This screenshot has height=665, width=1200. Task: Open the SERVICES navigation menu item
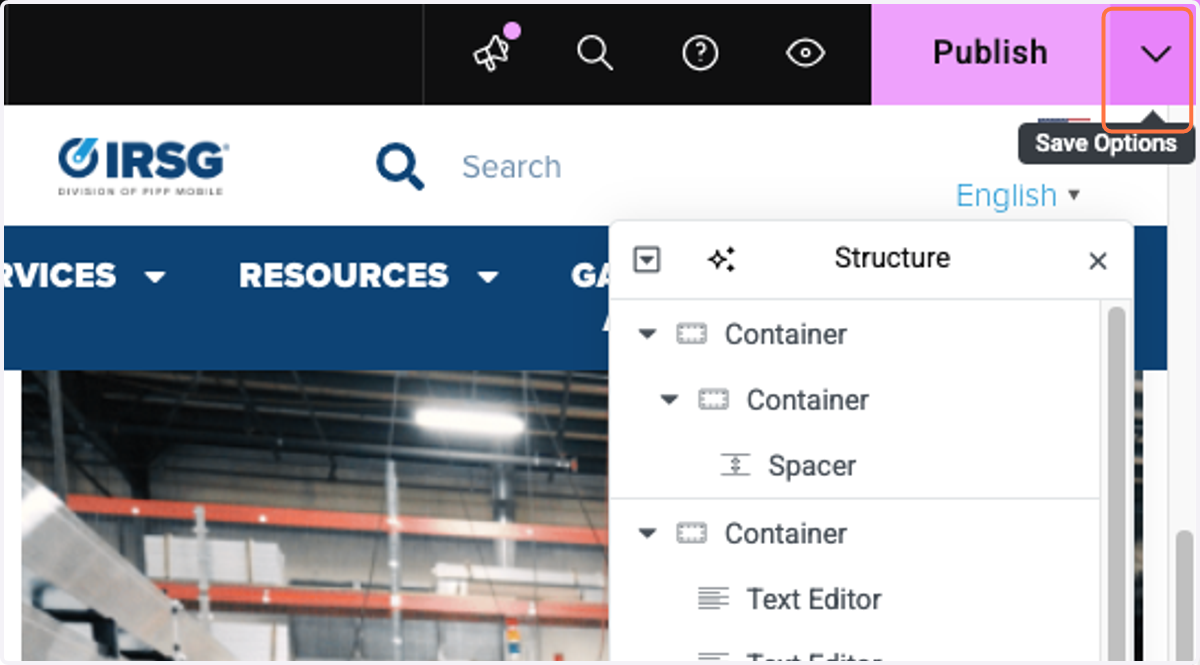point(85,276)
